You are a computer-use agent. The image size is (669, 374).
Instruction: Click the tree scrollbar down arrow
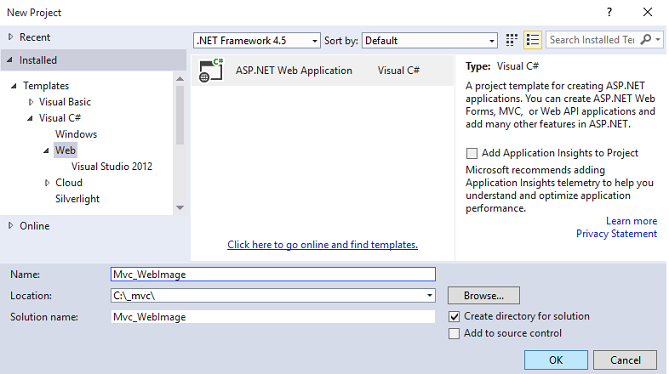click(x=180, y=208)
